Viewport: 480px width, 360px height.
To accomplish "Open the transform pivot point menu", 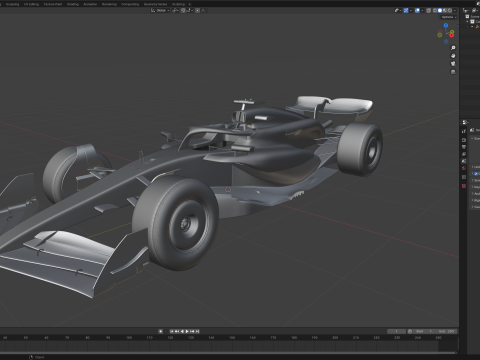I will (x=176, y=10).
